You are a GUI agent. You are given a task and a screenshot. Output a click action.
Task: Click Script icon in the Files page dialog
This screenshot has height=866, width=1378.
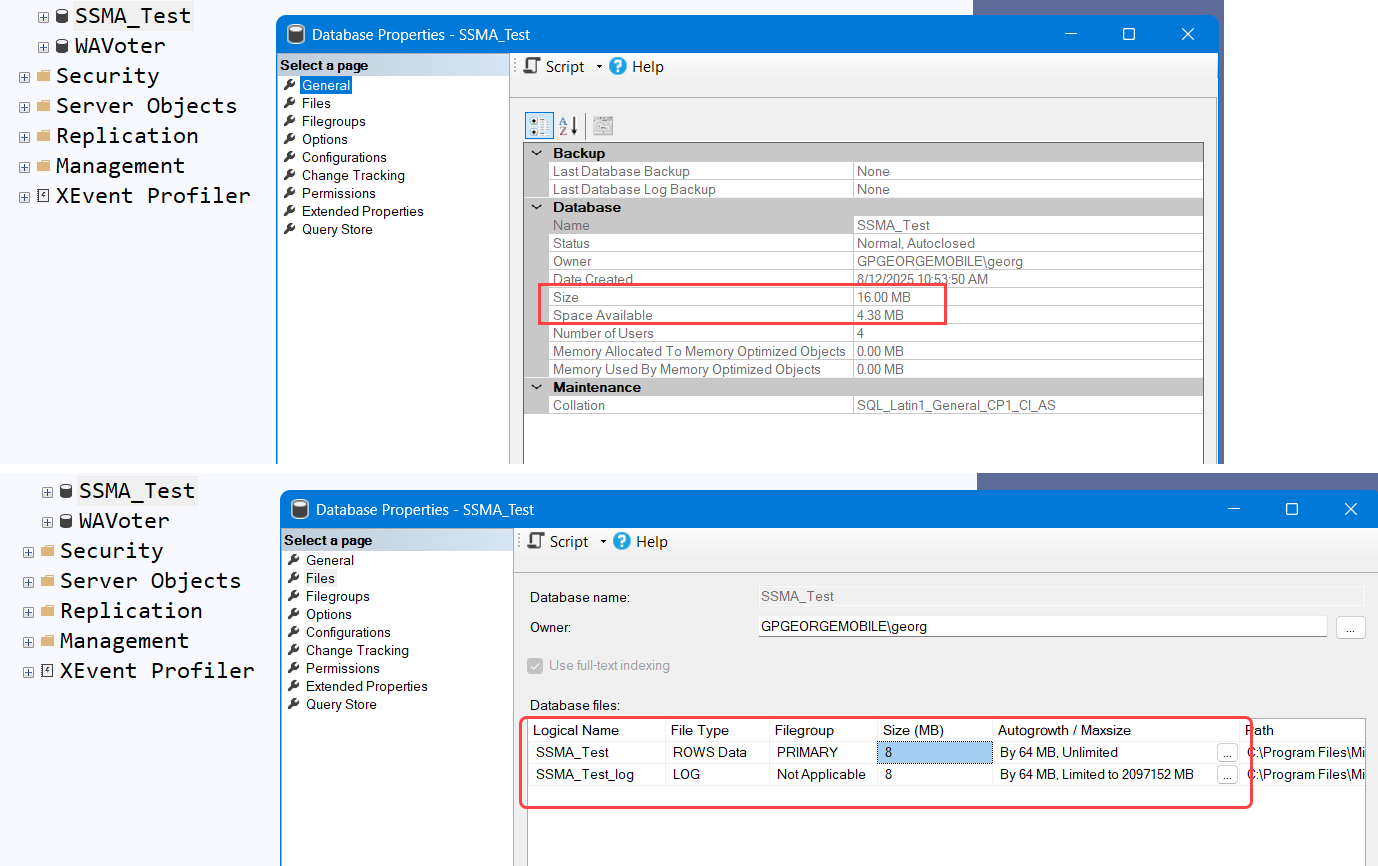coord(536,541)
